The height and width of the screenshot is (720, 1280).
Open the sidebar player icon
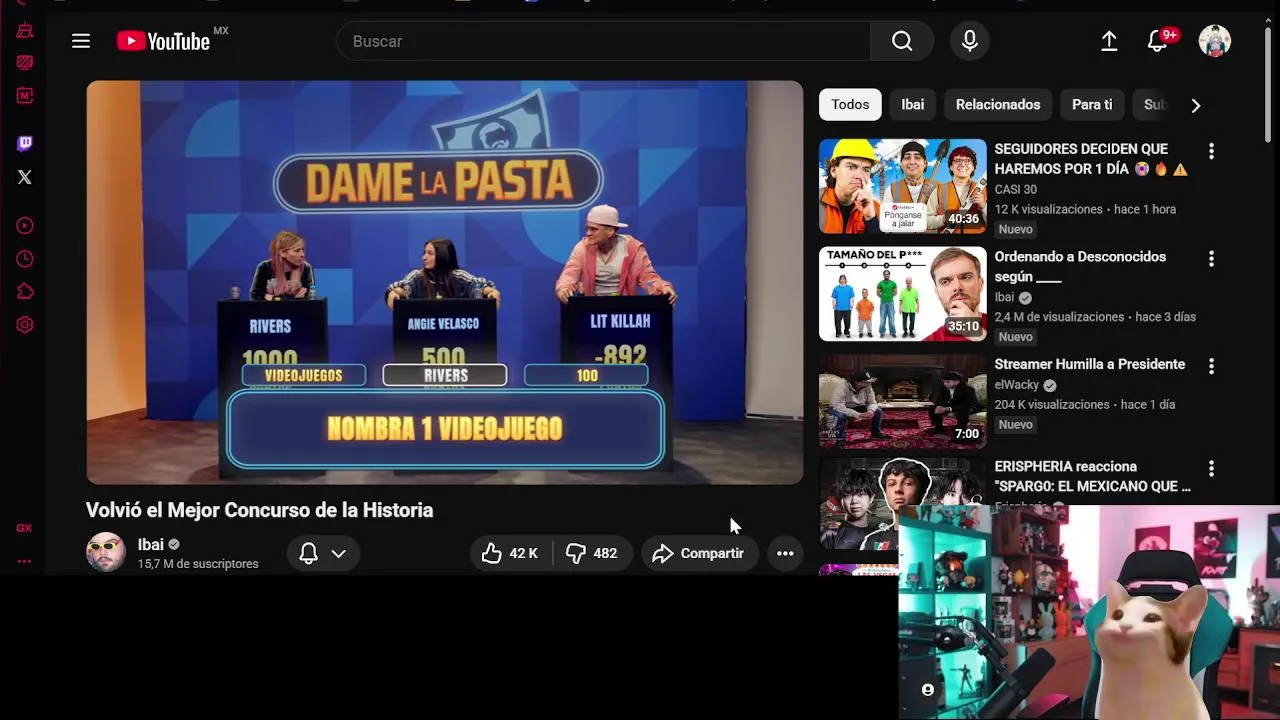pyautogui.click(x=25, y=226)
